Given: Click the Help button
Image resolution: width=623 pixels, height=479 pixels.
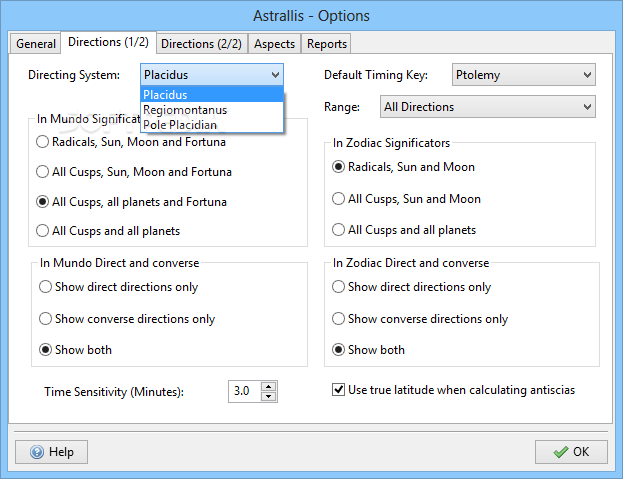Looking at the screenshot, I should tap(51, 452).
